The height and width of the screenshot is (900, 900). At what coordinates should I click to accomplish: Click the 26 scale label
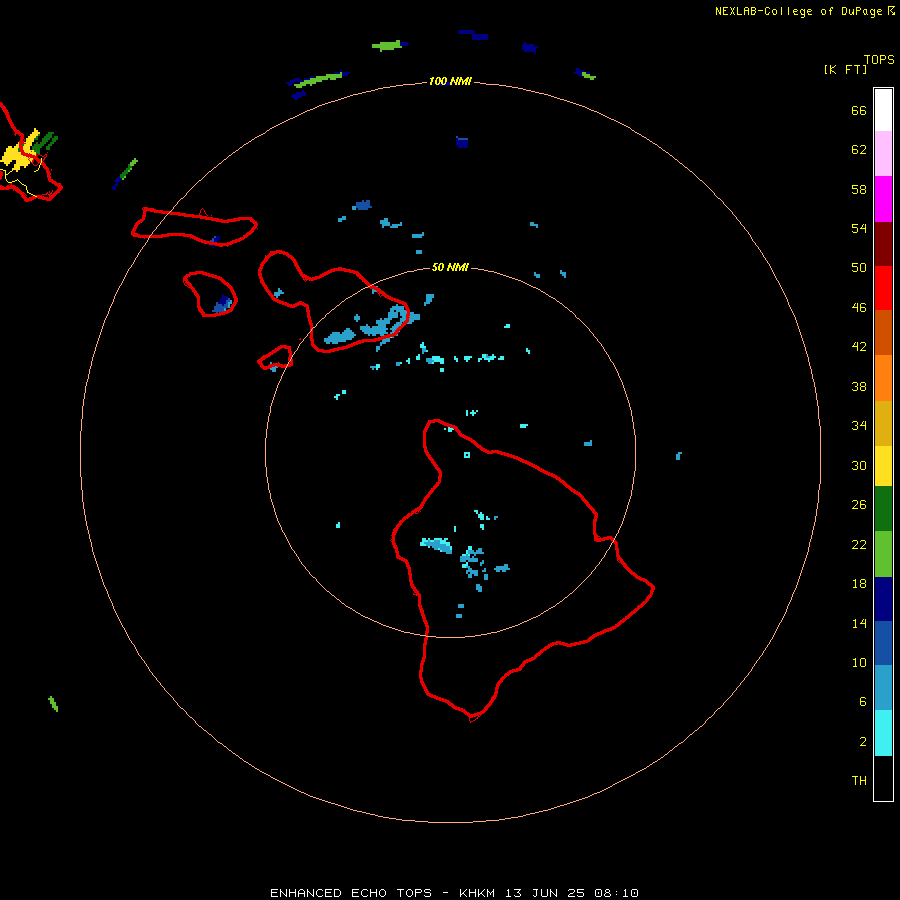859,505
